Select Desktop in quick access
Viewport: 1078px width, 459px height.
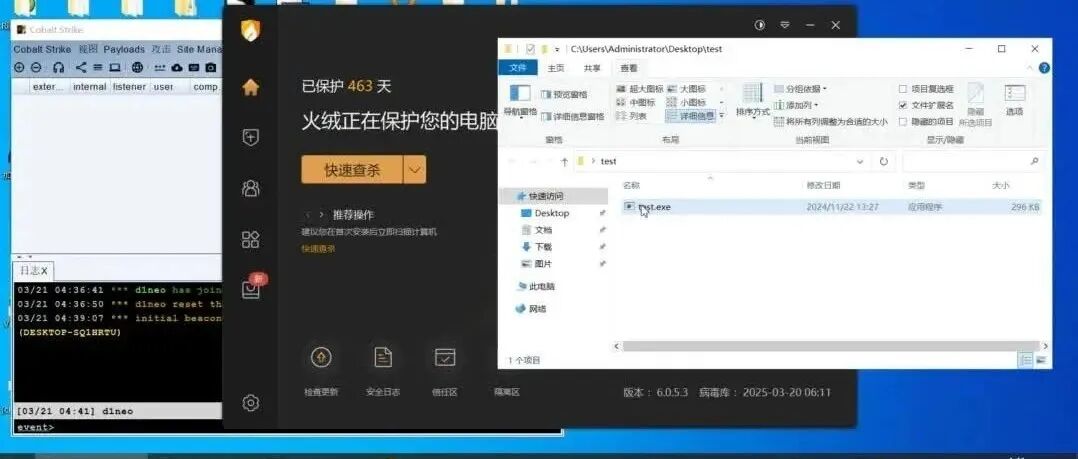click(551, 214)
